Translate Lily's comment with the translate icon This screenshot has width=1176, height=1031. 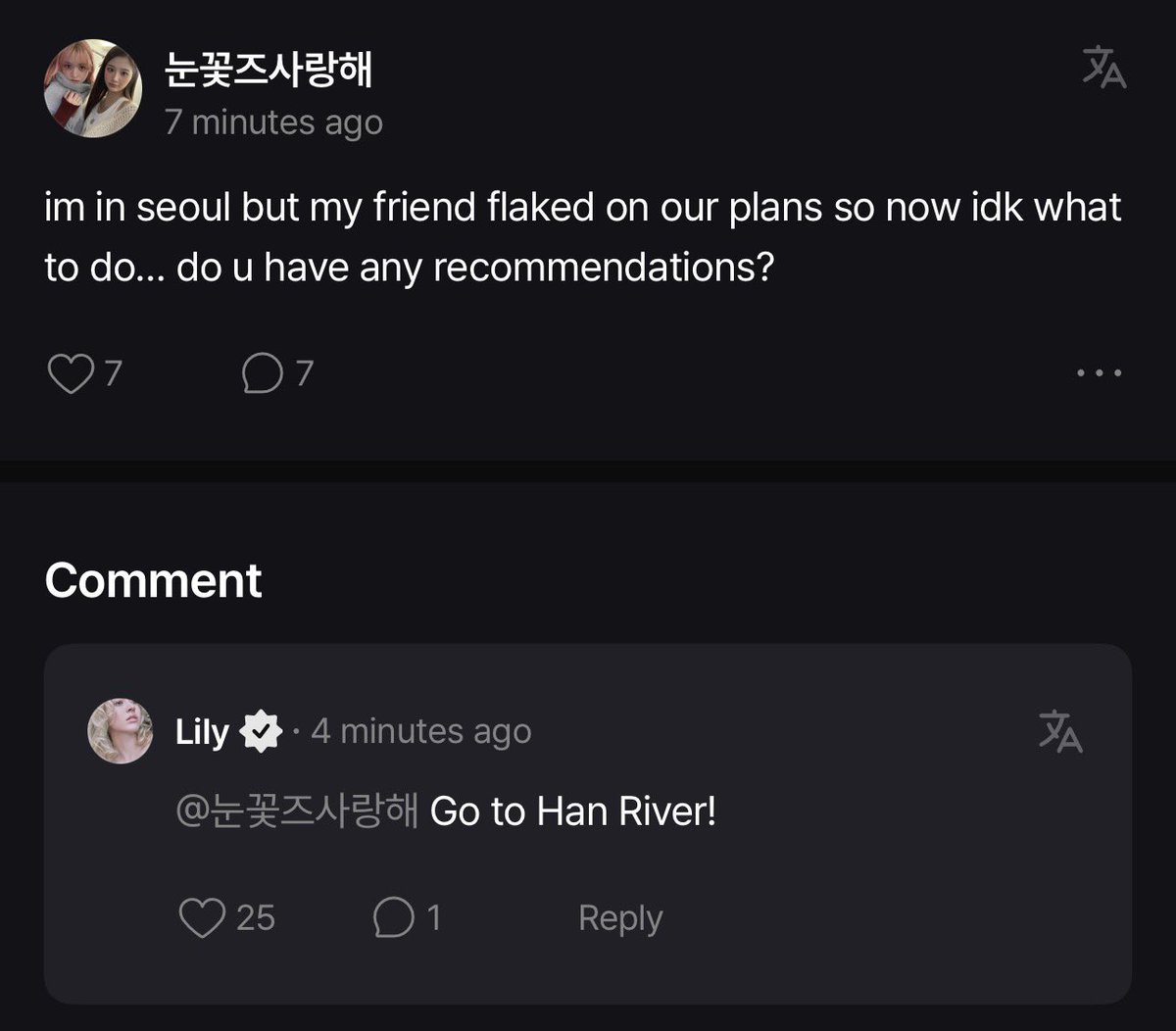tap(1060, 732)
